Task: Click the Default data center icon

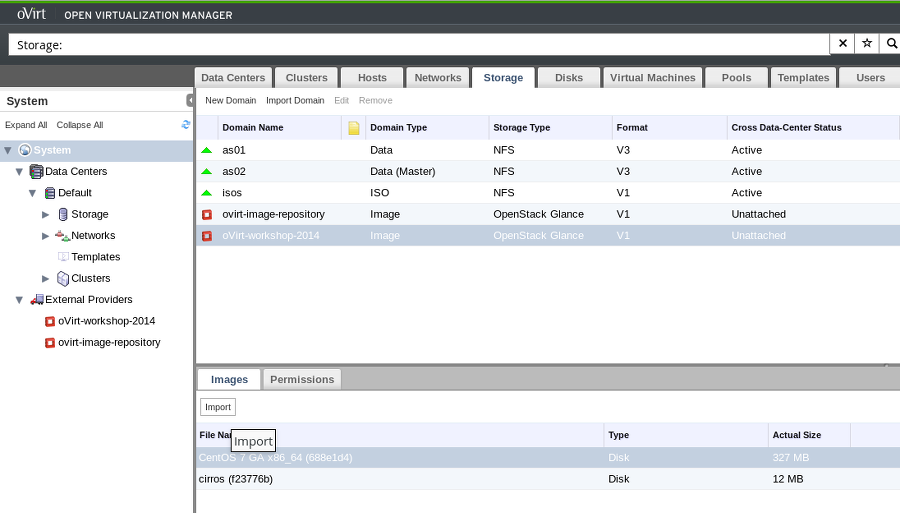Action: point(50,193)
